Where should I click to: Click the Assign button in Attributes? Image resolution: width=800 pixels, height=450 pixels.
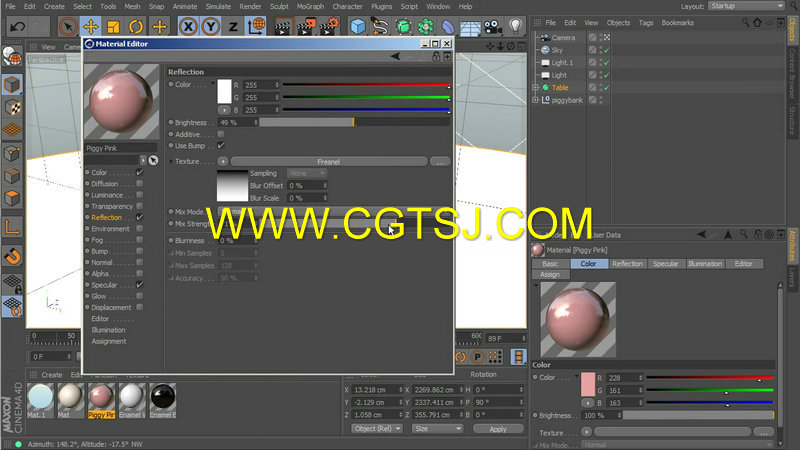[550, 274]
